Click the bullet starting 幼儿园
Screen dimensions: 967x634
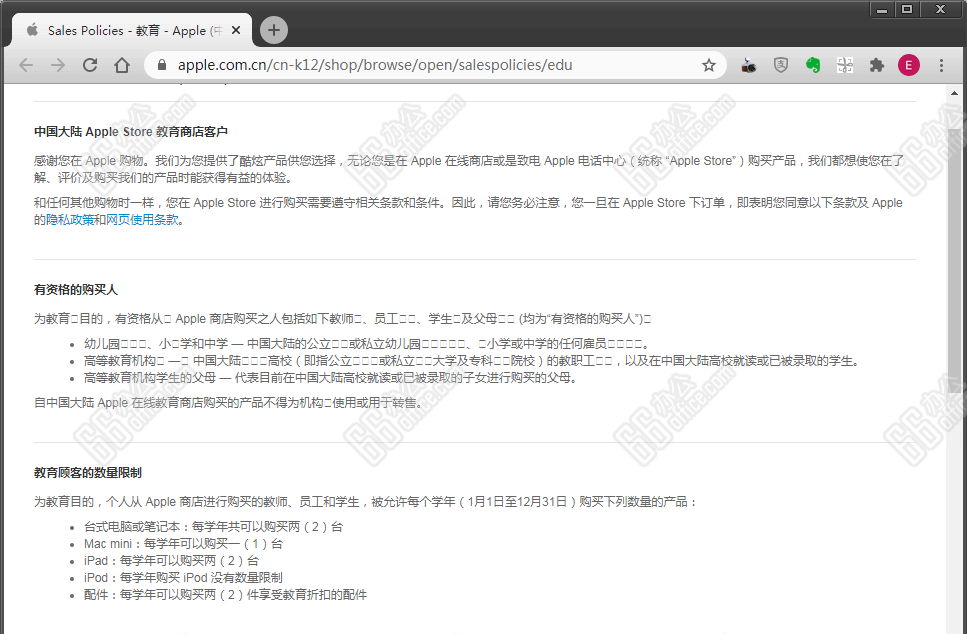click(x=366, y=344)
